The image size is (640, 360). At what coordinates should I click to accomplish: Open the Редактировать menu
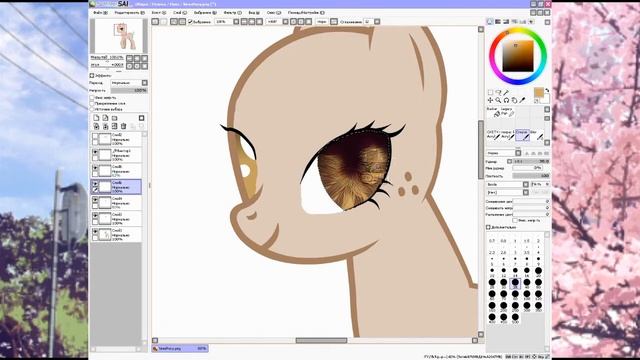point(129,13)
